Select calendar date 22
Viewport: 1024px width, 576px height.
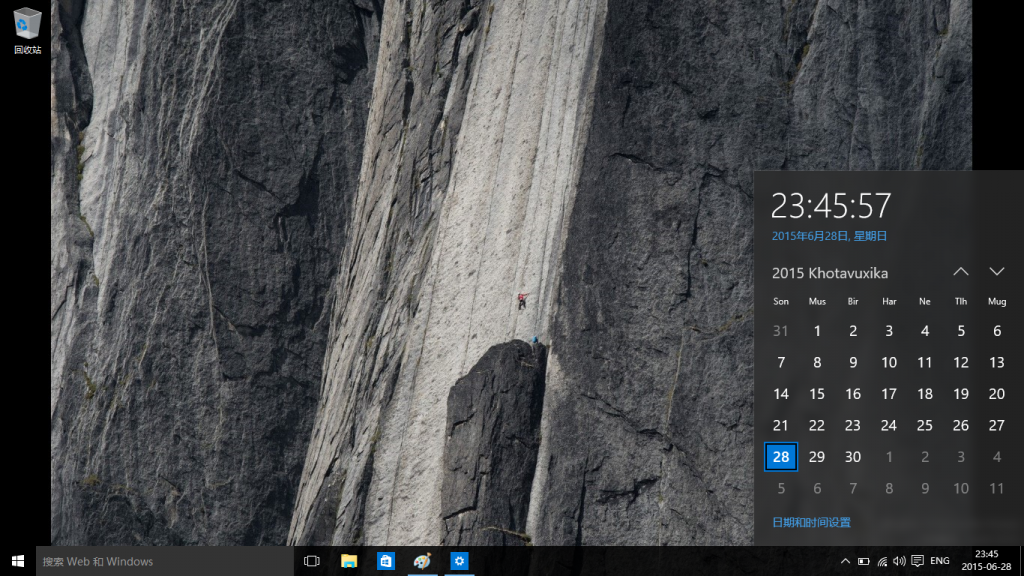[817, 425]
